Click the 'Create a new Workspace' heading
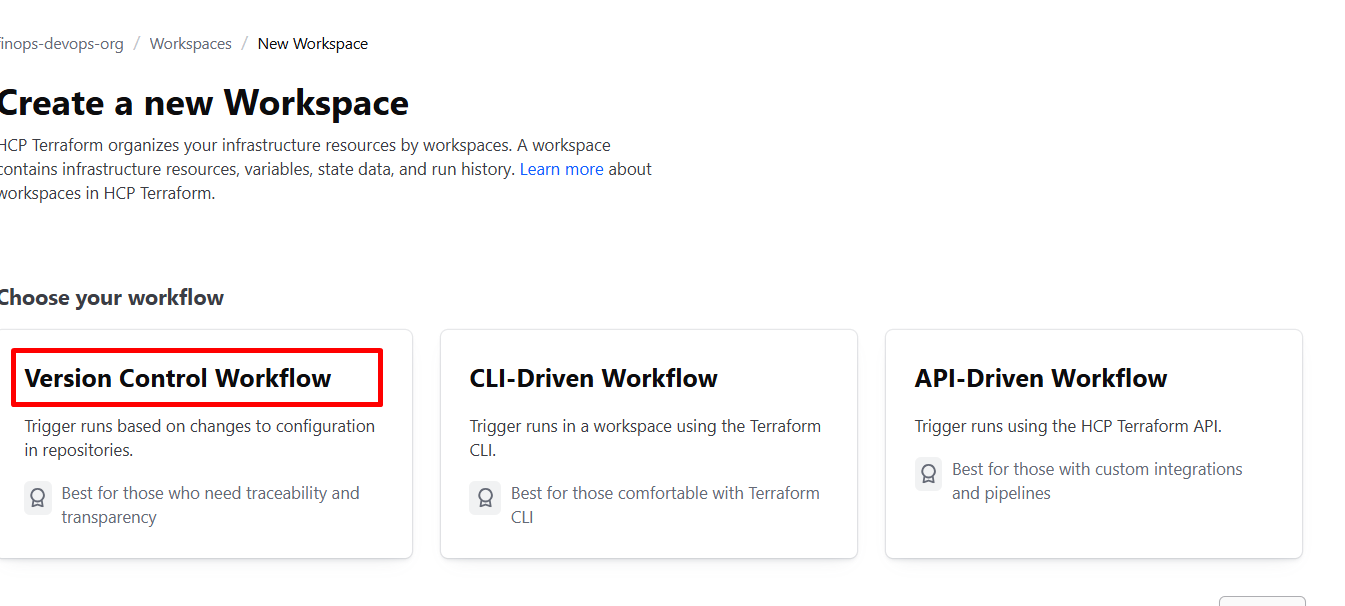Image resolution: width=1345 pixels, height=606 pixels. tap(203, 103)
